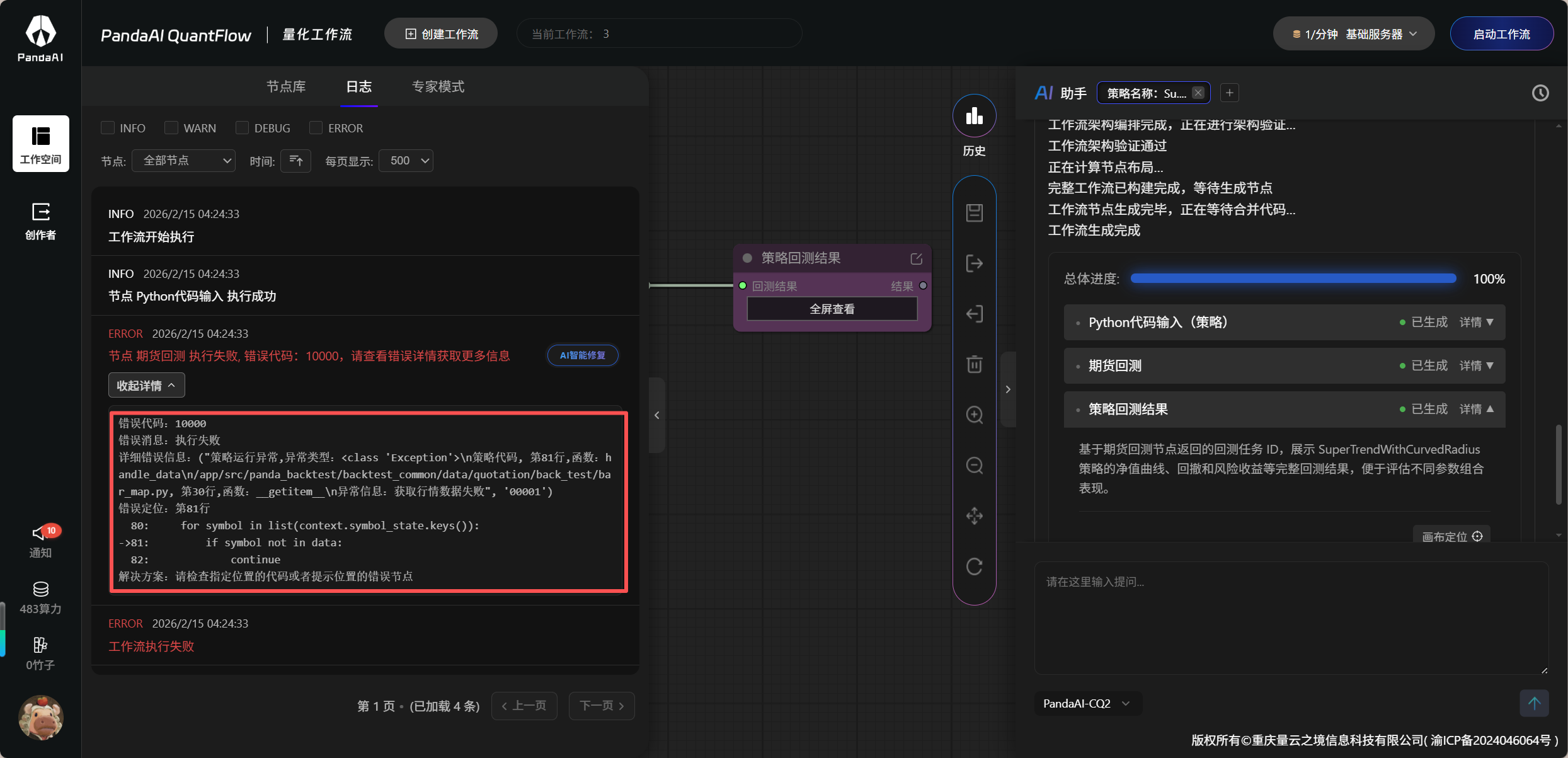This screenshot has height=758, width=1568.
Task: Click the AI 助手 history clock icon
Action: coord(1540,93)
